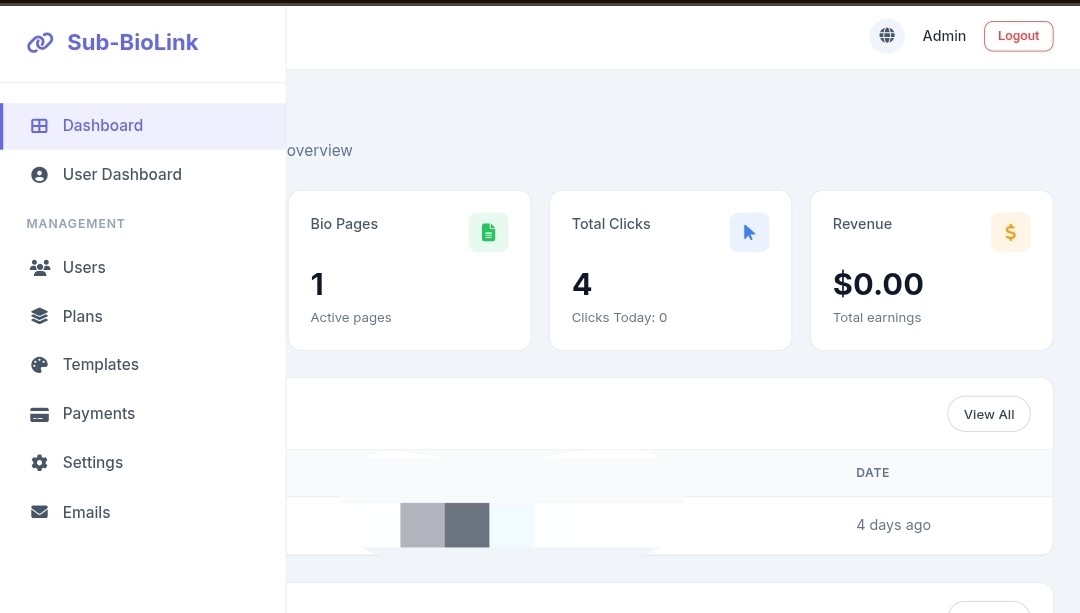Click the "Revenue" card title
This screenshot has width=1080, height=613.
(x=862, y=224)
